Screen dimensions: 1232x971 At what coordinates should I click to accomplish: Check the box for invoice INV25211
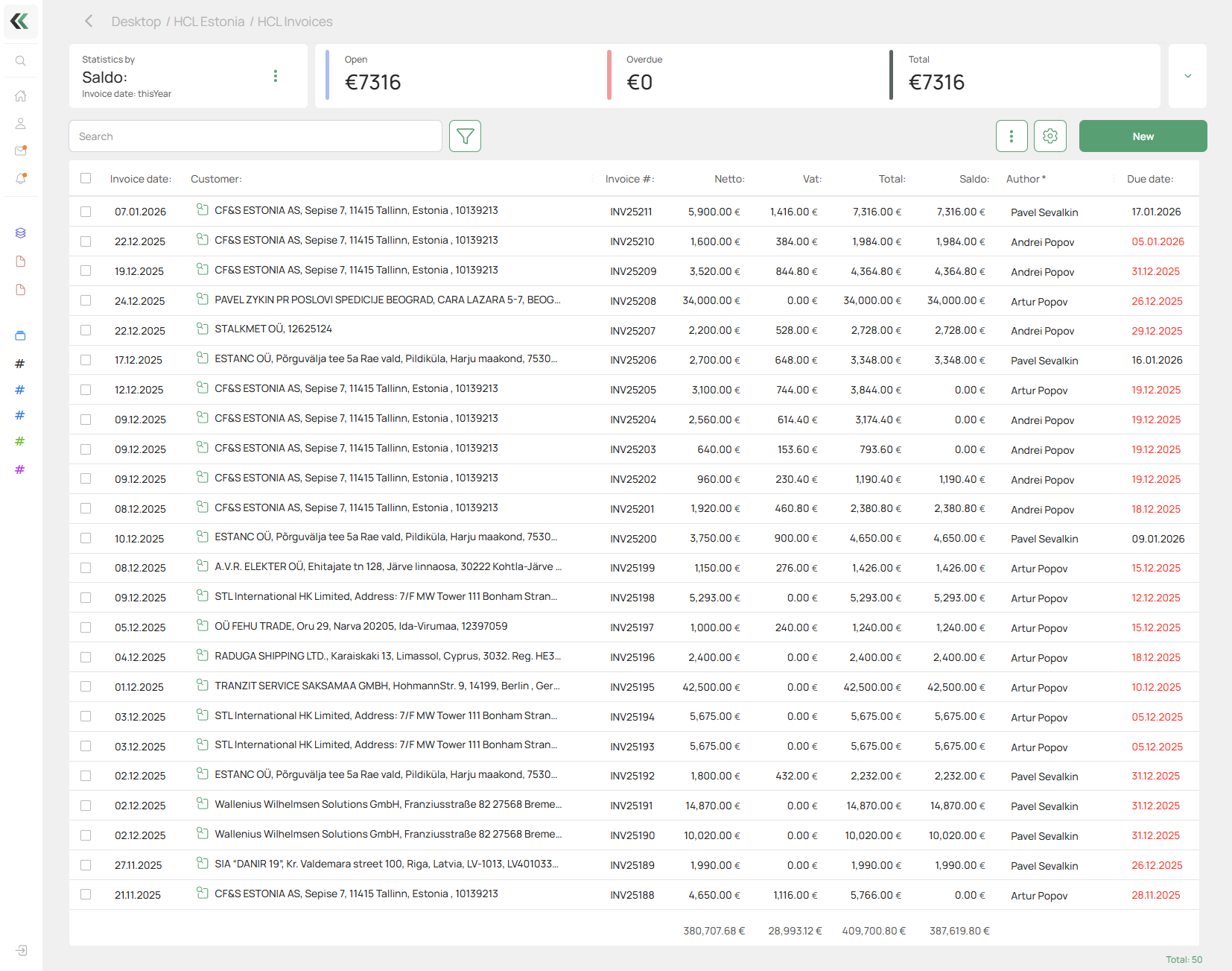(x=86, y=212)
